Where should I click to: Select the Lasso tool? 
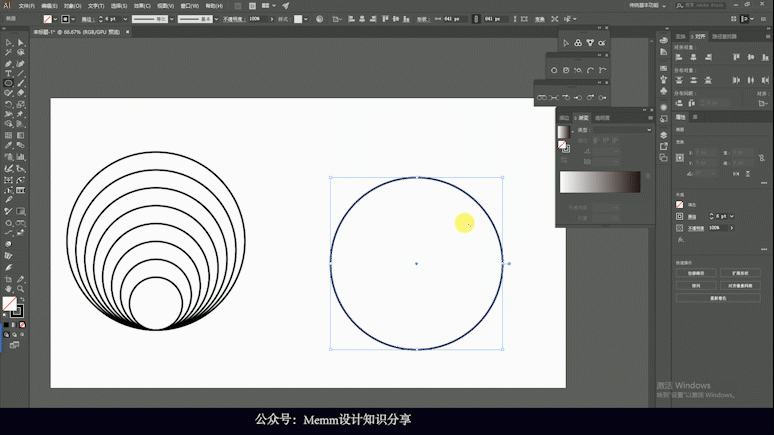pos(21,52)
